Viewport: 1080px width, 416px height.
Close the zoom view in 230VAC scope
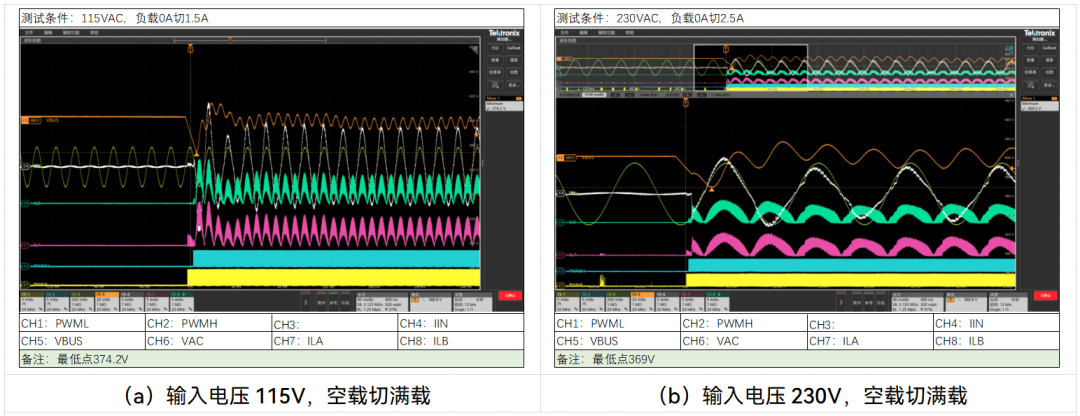click(x=1011, y=95)
